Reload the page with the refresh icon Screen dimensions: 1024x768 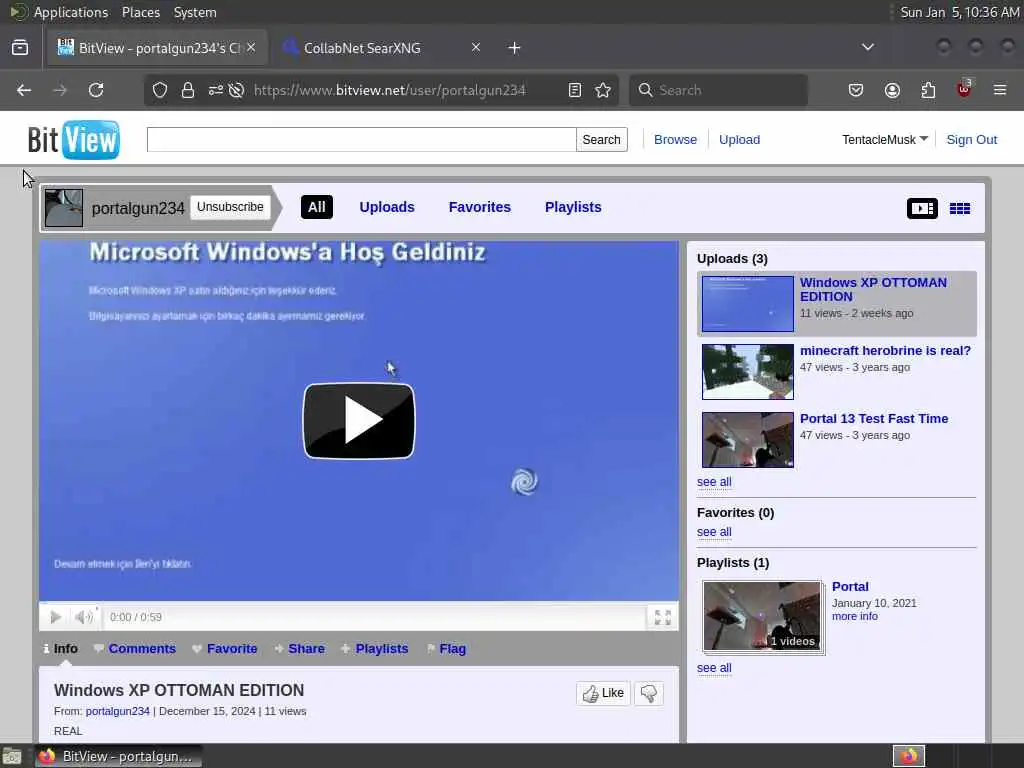[96, 90]
